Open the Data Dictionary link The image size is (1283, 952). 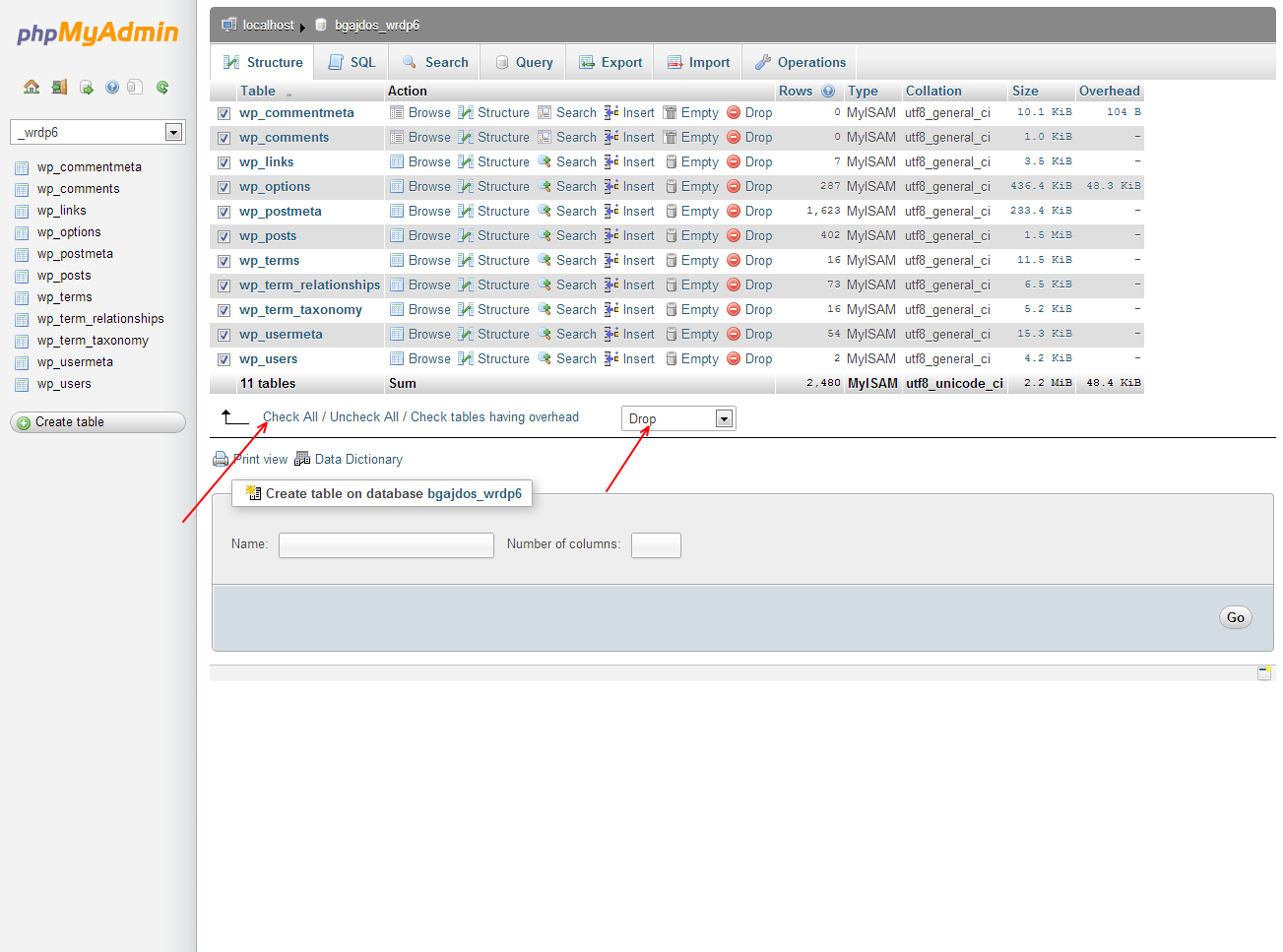point(358,459)
